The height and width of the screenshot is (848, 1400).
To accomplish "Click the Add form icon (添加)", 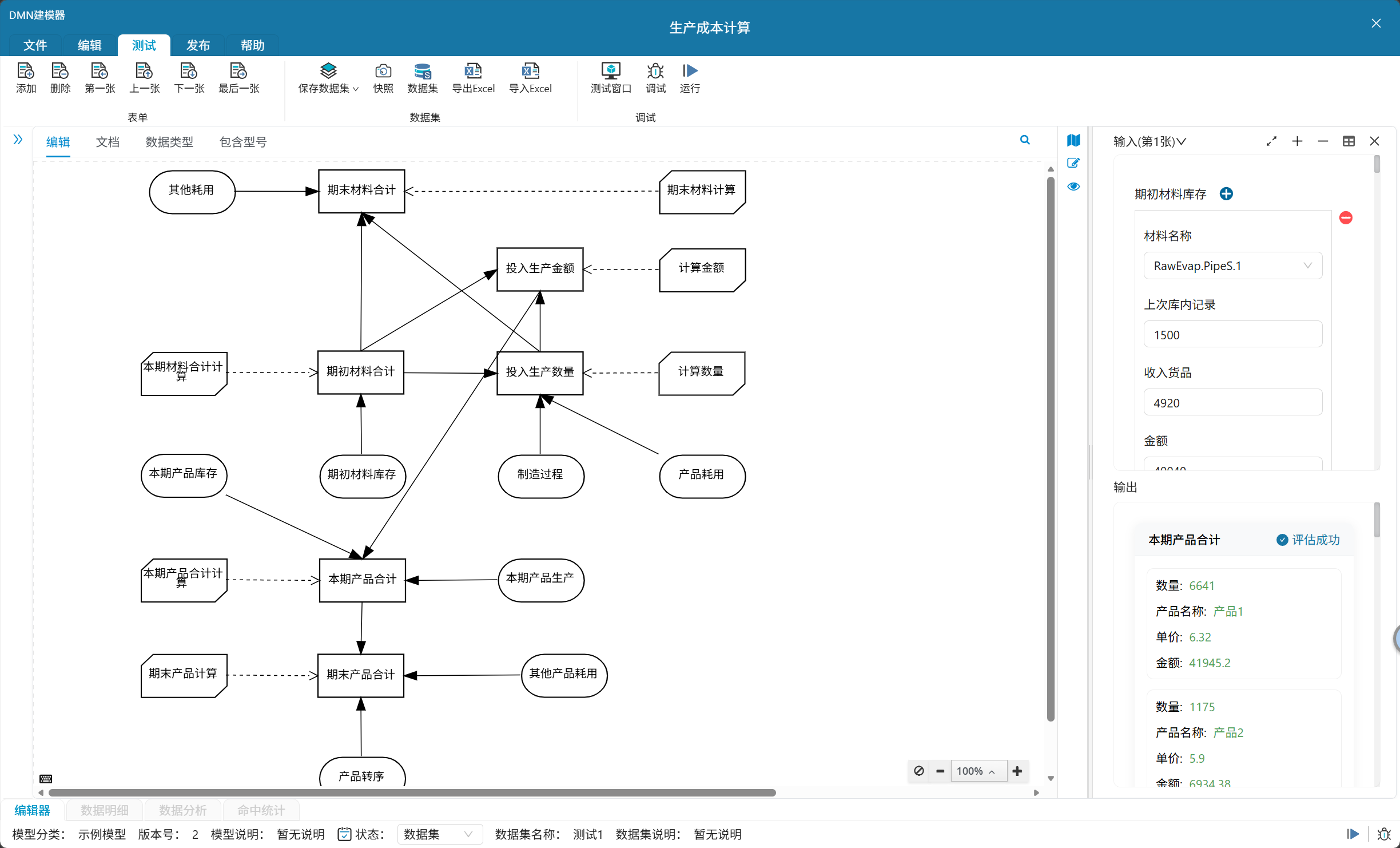I will pyautogui.click(x=26, y=72).
